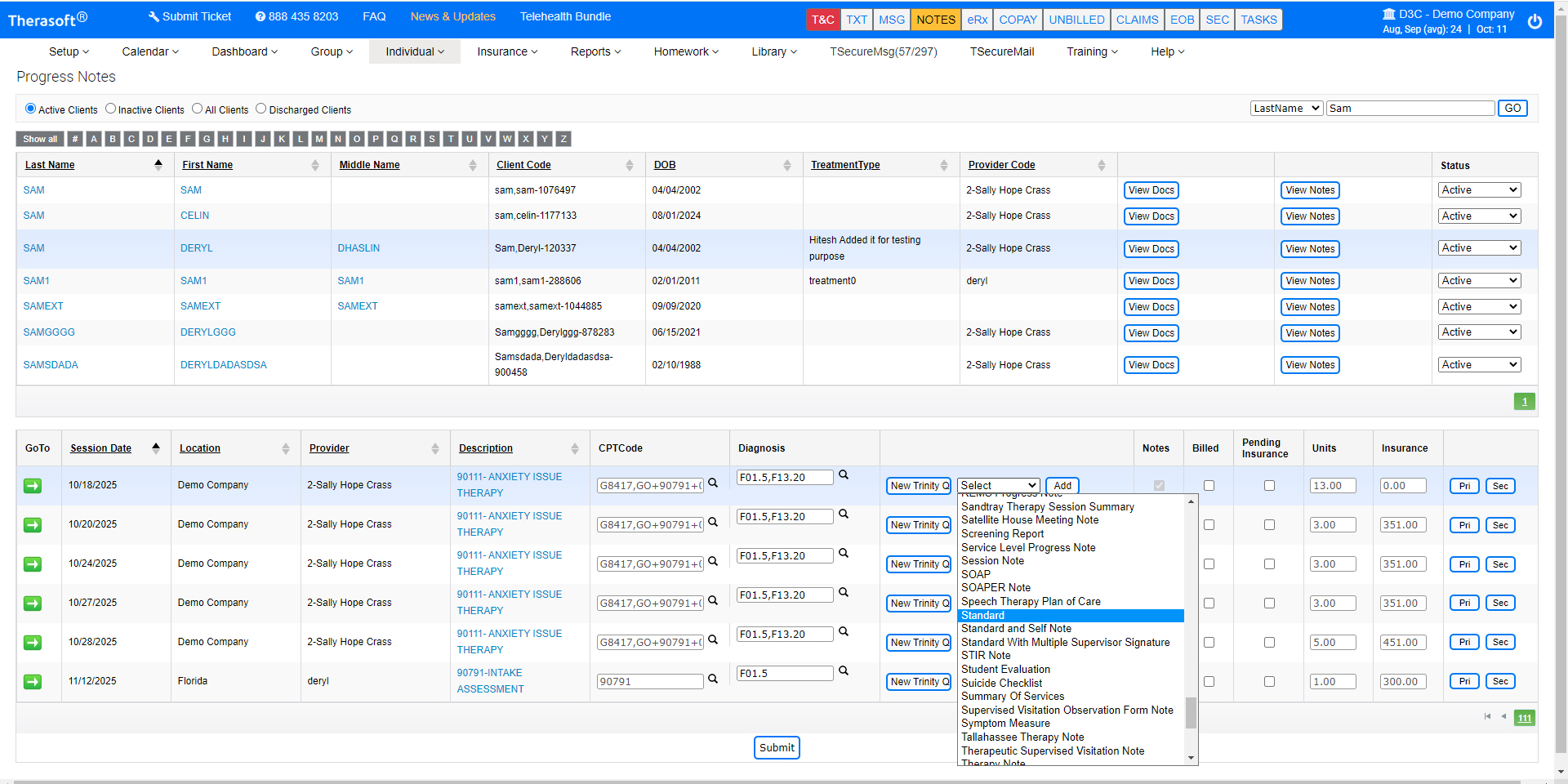The image size is (1568, 784).
Task: Select the Inactive Clients radio button
Action: pyautogui.click(x=111, y=109)
